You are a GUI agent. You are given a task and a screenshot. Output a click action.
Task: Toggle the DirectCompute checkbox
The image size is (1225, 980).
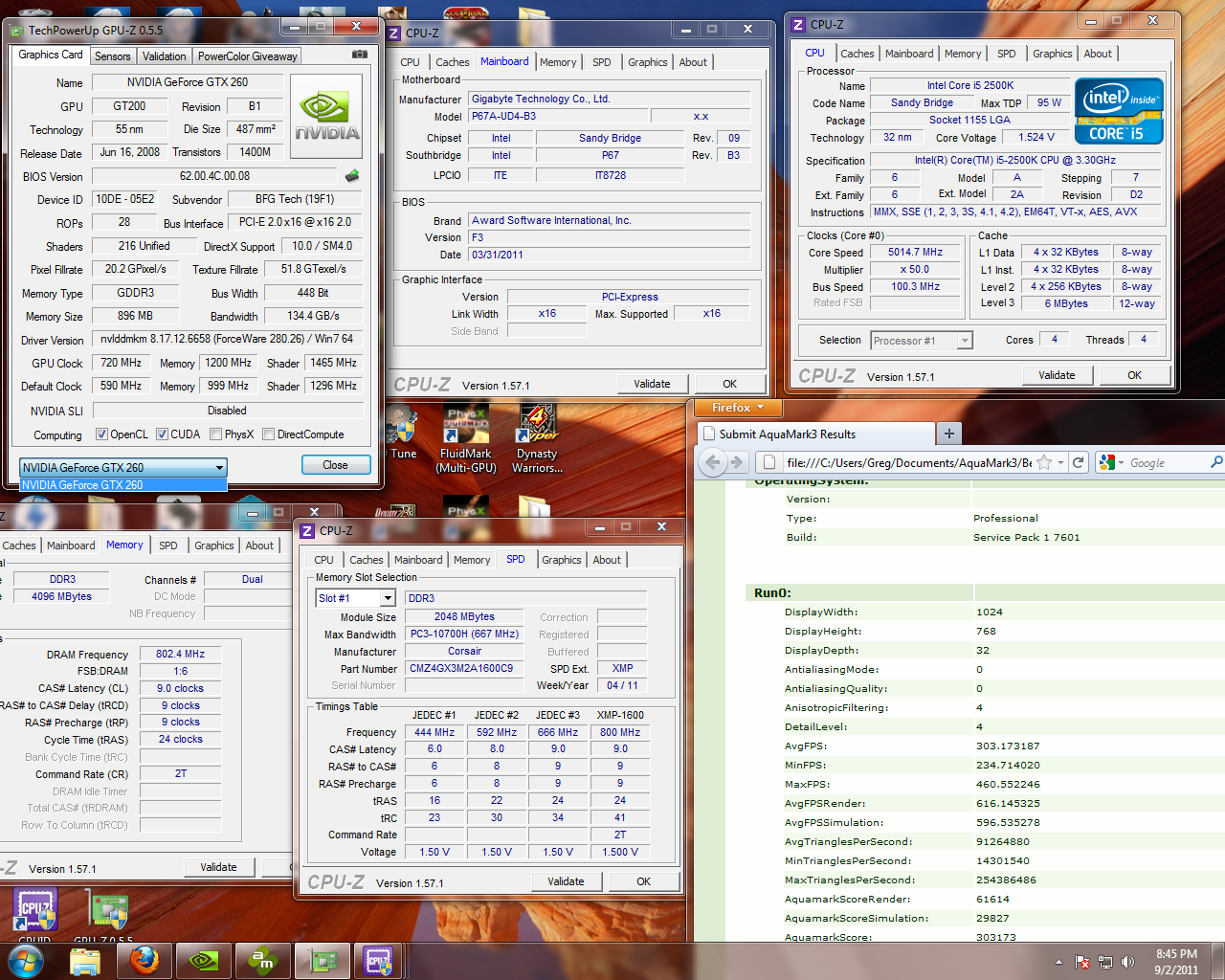click(x=269, y=434)
